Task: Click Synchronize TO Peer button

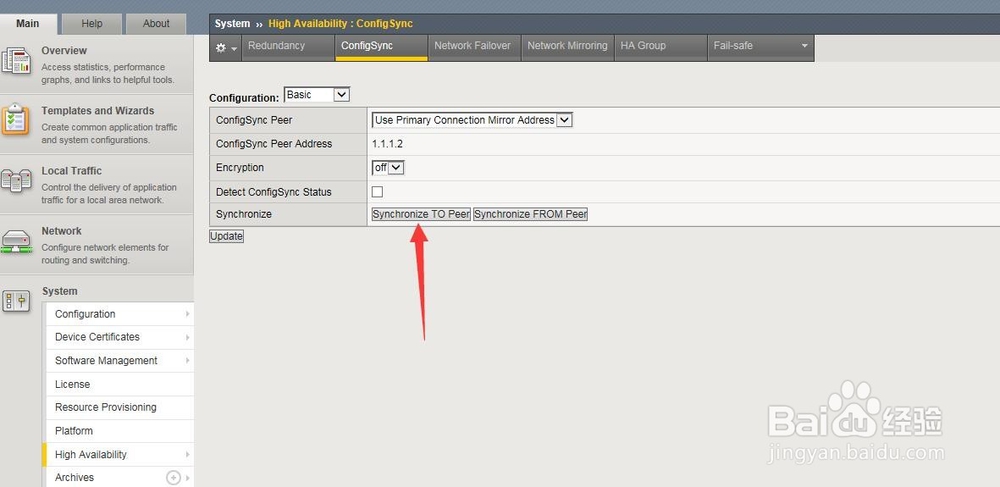Action: (421, 214)
